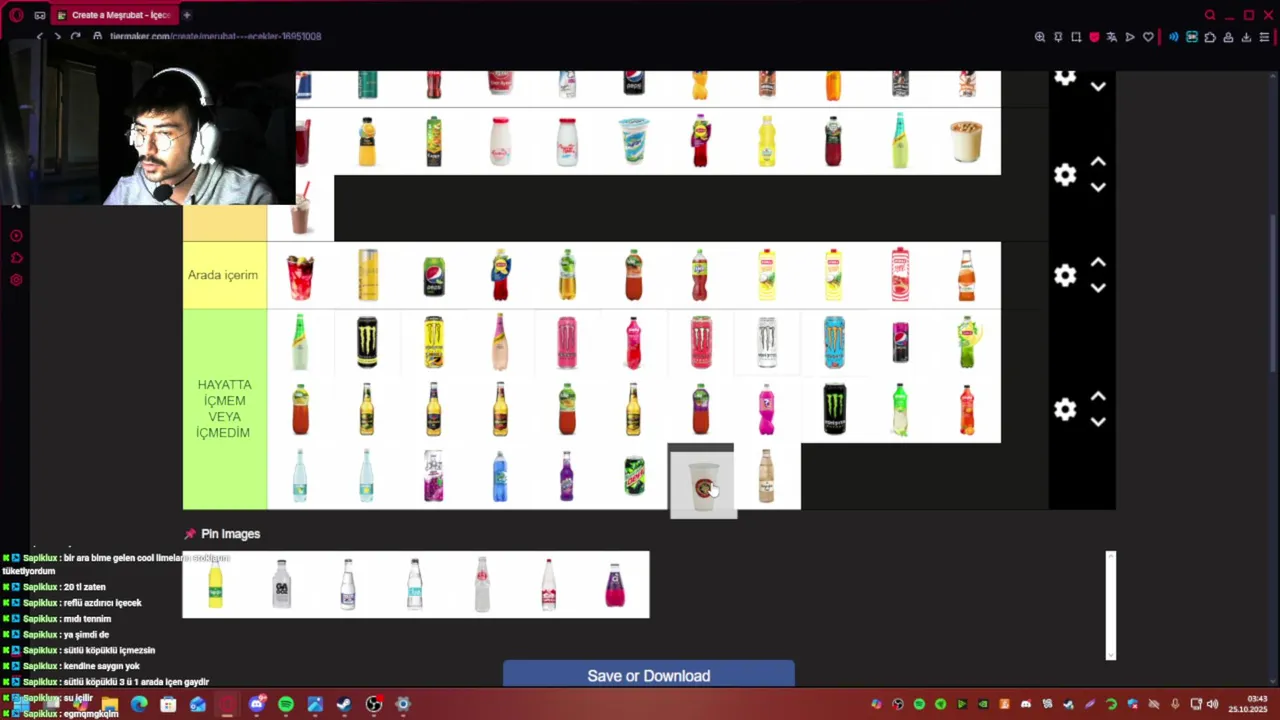Edit the HAYATTA İÇMEM VEYA İÇMEDİM tier label
The width and height of the screenshot is (1280, 720).
224,409
